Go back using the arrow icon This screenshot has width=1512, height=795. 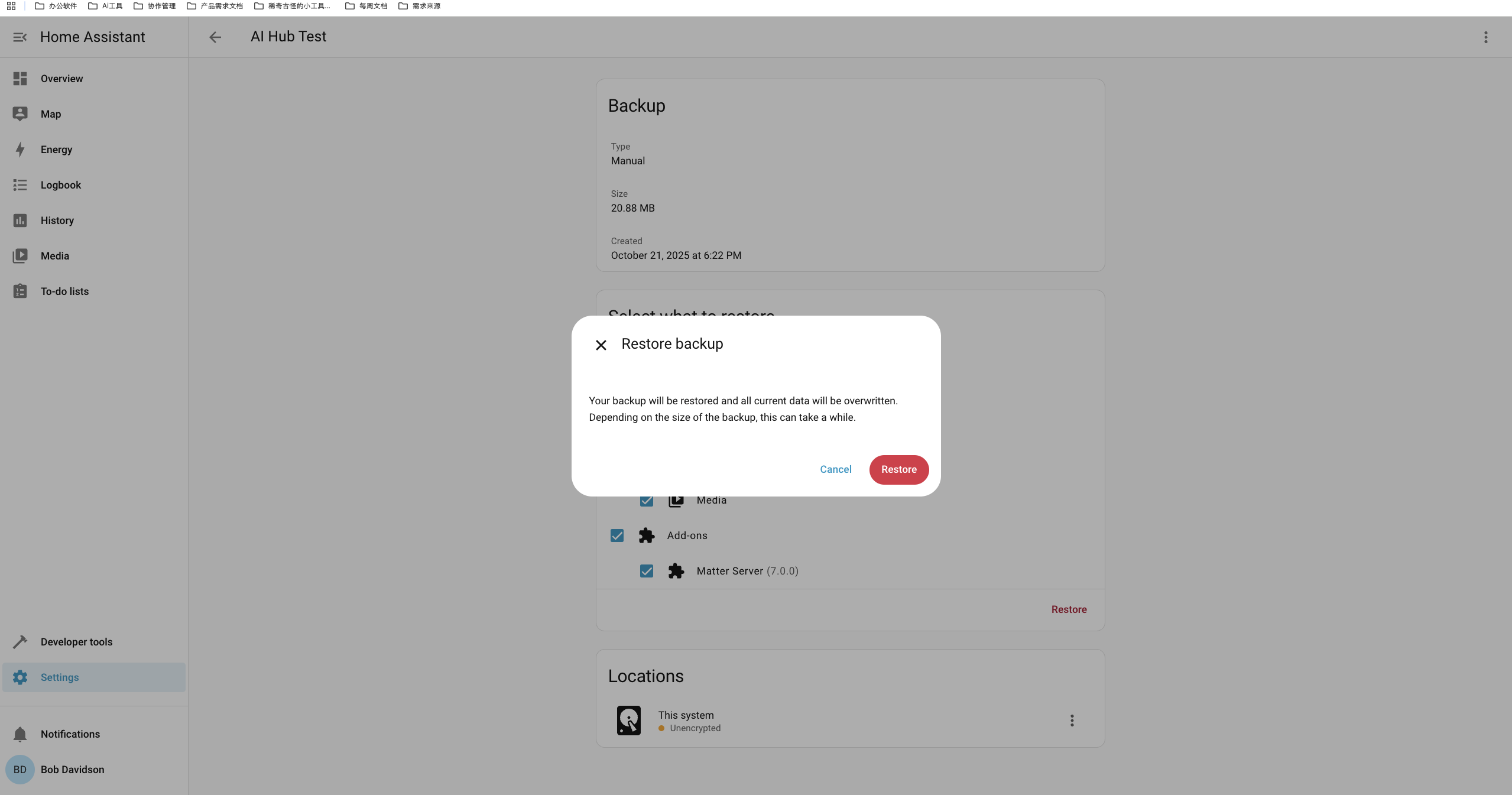pos(215,37)
